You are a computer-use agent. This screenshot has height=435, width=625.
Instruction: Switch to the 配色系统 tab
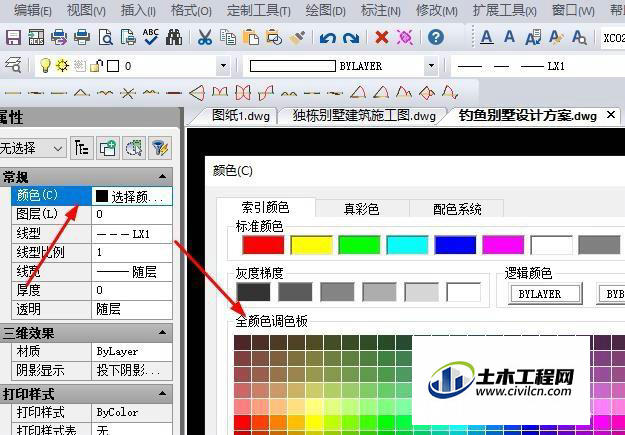(457, 209)
